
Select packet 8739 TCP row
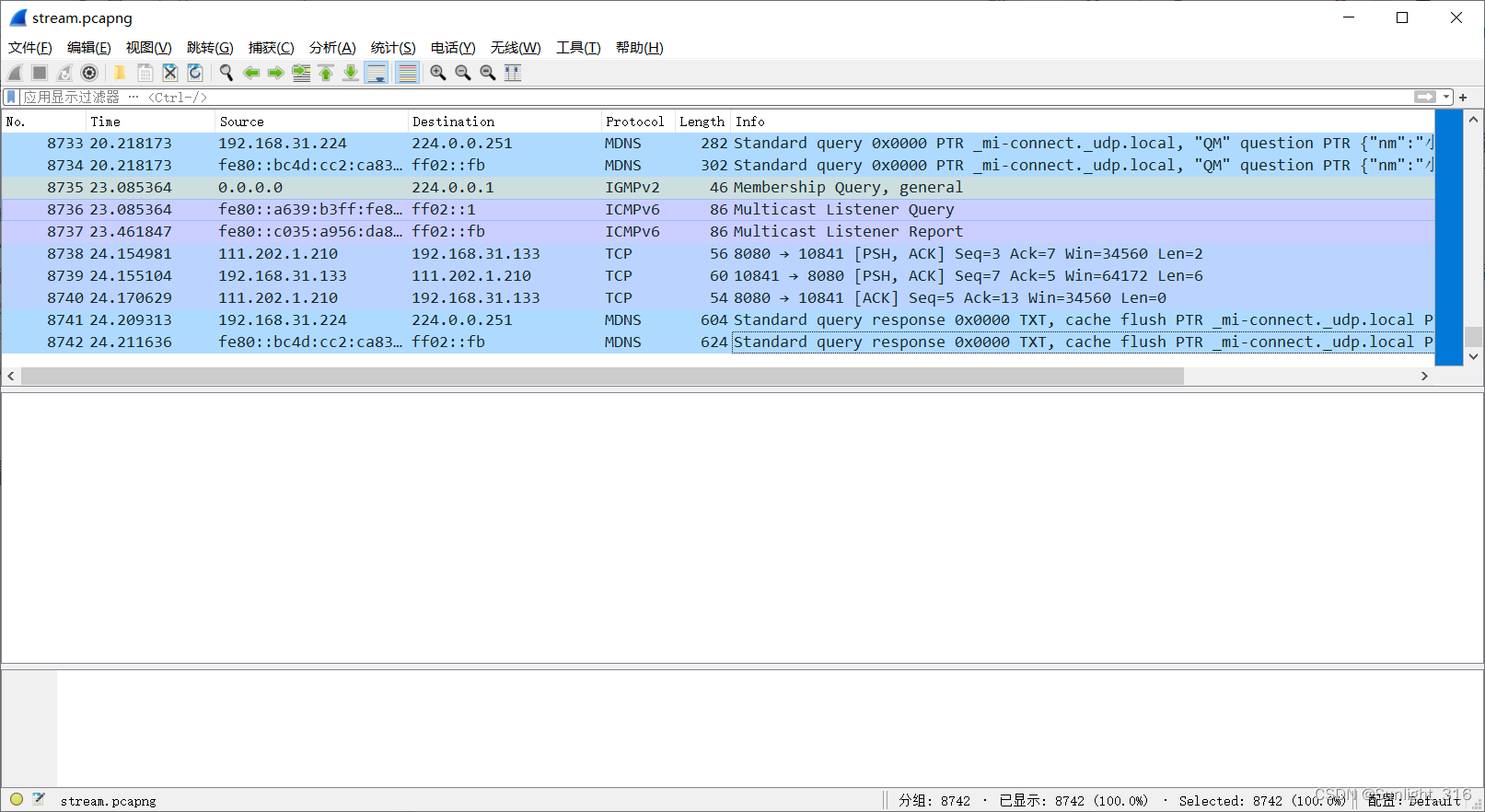pos(718,276)
